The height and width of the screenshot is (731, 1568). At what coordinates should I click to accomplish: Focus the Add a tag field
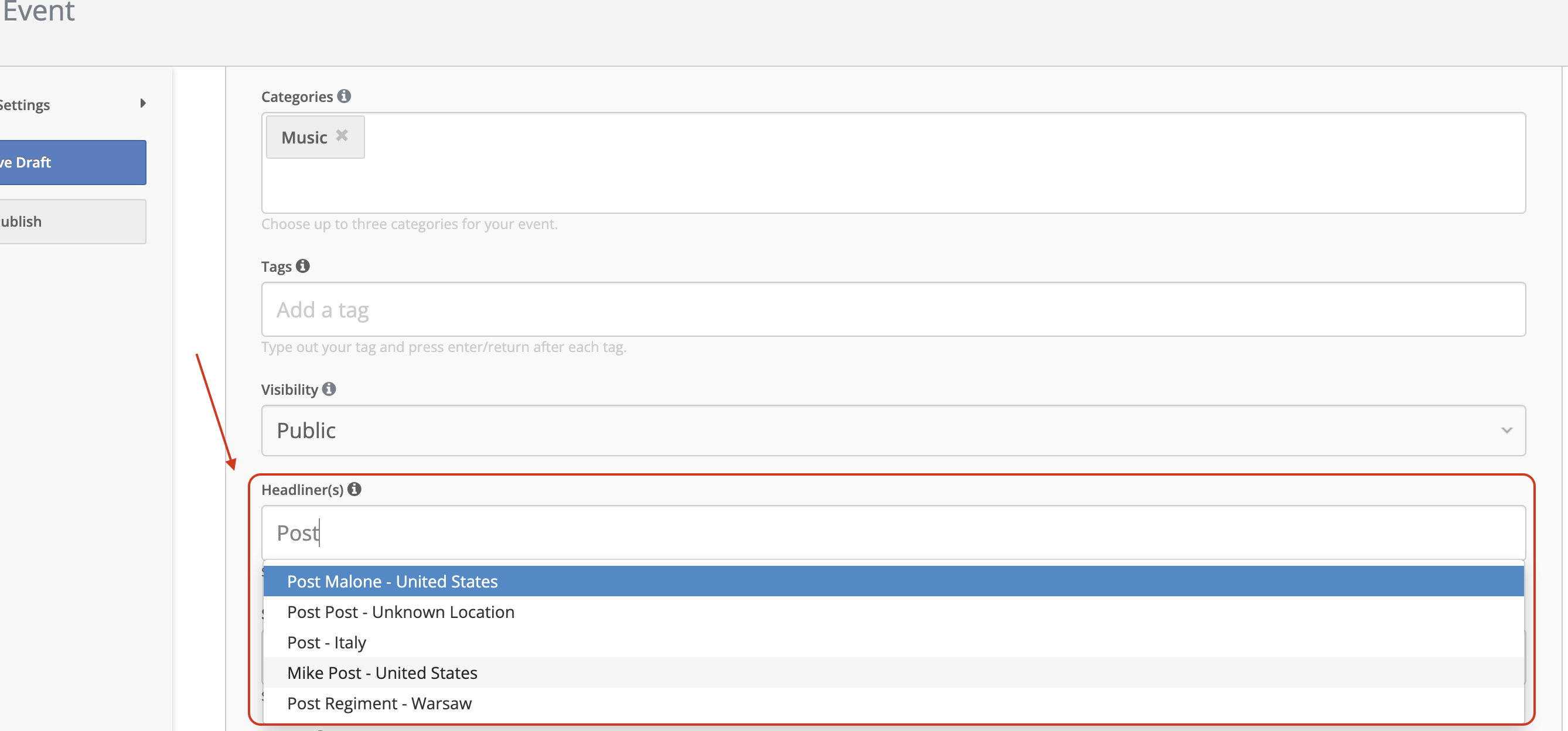tap(893, 309)
